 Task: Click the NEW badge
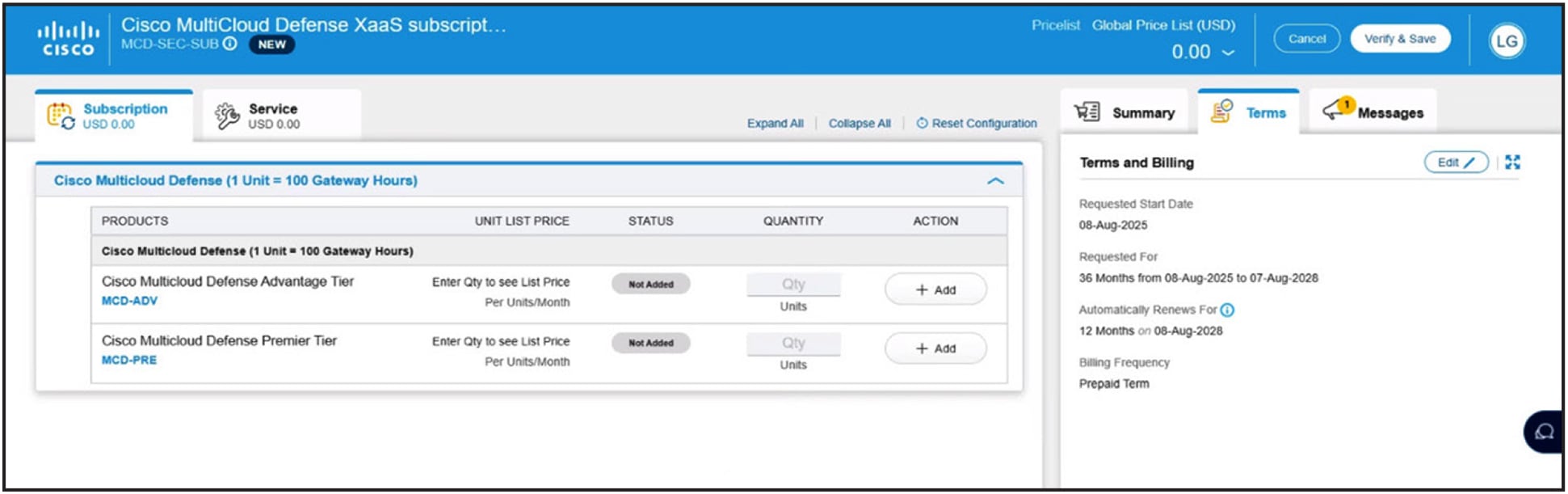[x=271, y=44]
